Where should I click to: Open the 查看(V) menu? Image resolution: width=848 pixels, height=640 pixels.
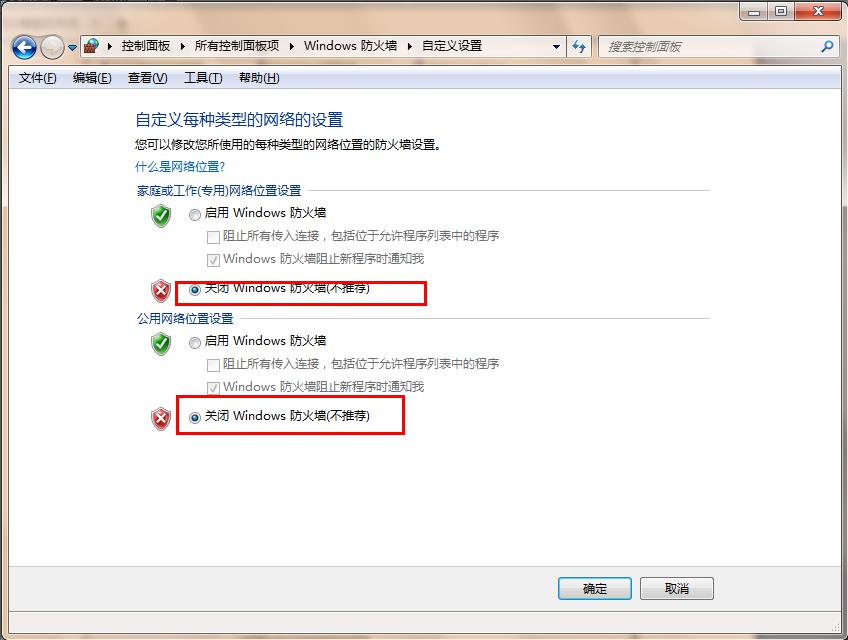(x=148, y=78)
